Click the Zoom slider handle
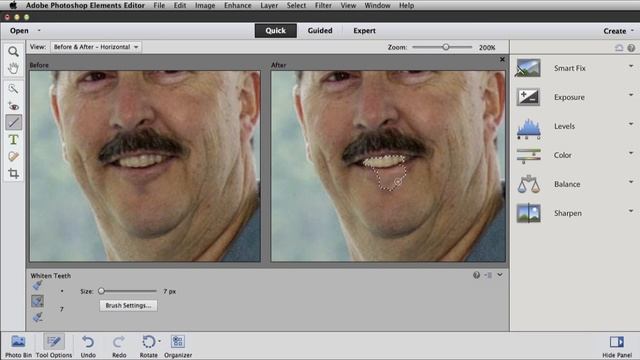 click(x=446, y=47)
